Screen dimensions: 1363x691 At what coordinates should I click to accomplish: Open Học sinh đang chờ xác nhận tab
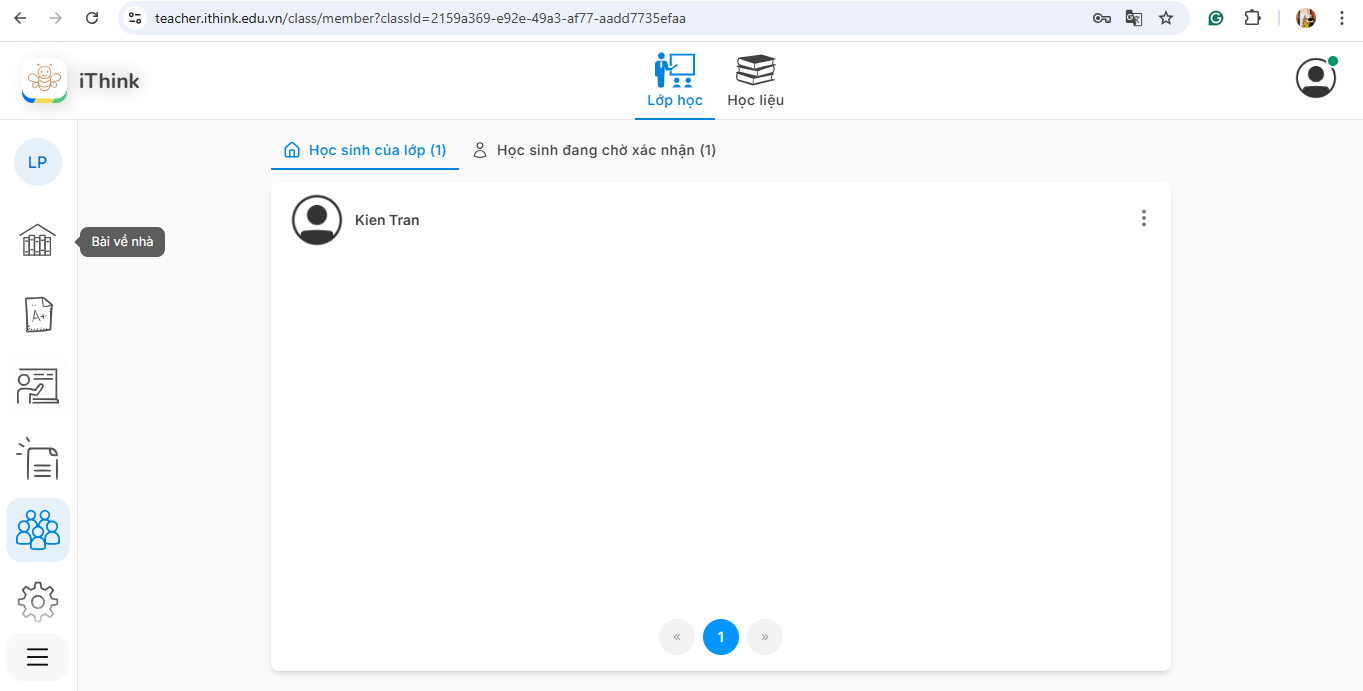tap(594, 150)
